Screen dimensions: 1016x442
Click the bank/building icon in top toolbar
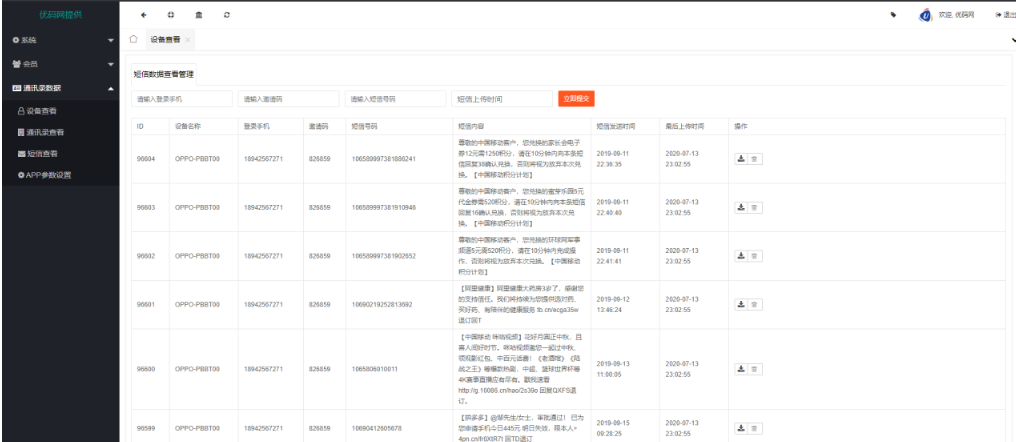199,15
